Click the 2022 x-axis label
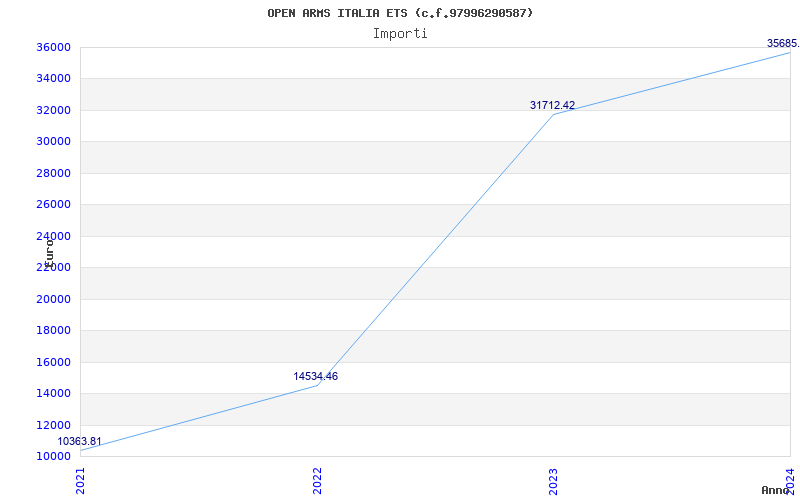The height and width of the screenshot is (500, 800). (x=317, y=481)
